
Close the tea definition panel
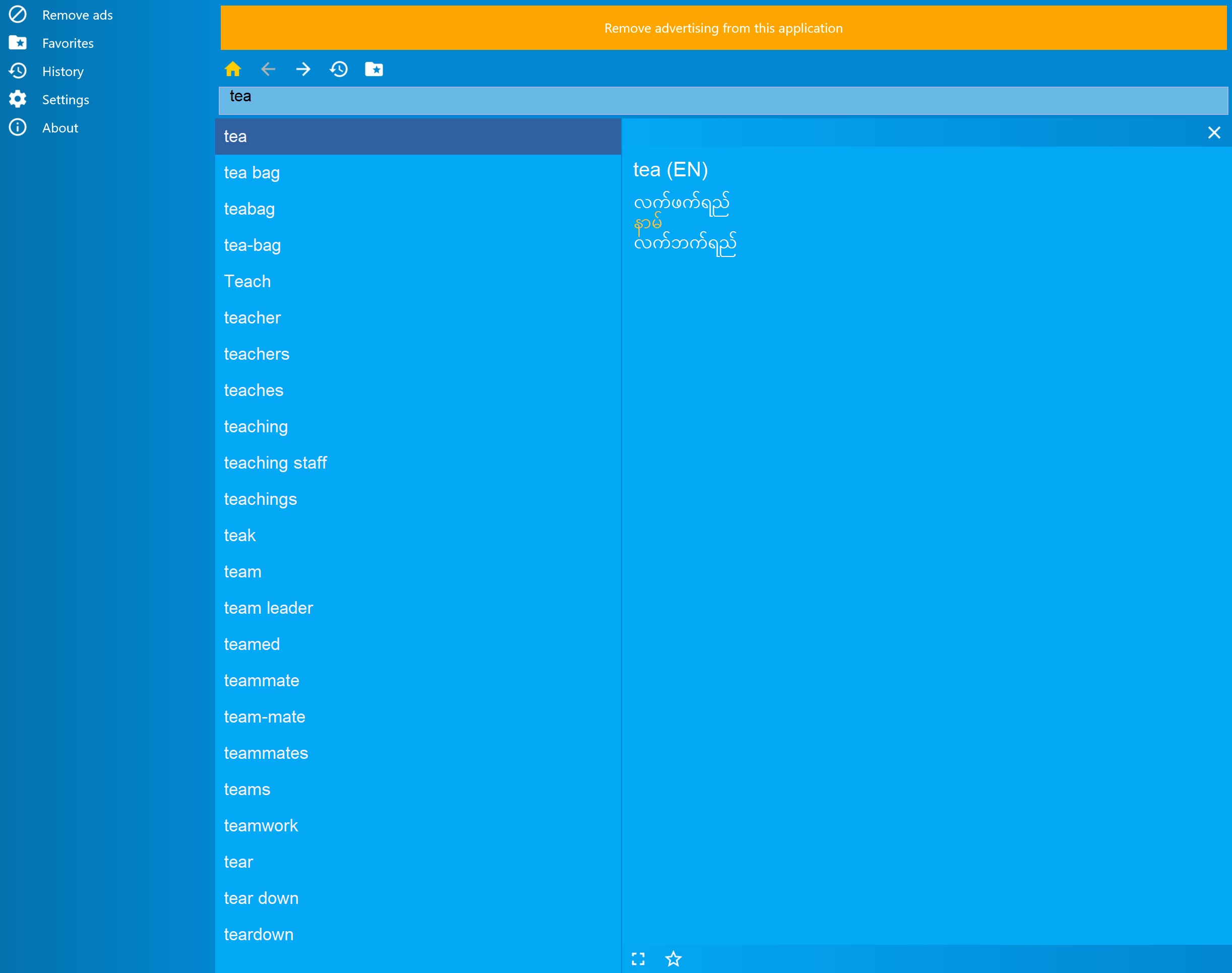pyautogui.click(x=1214, y=133)
